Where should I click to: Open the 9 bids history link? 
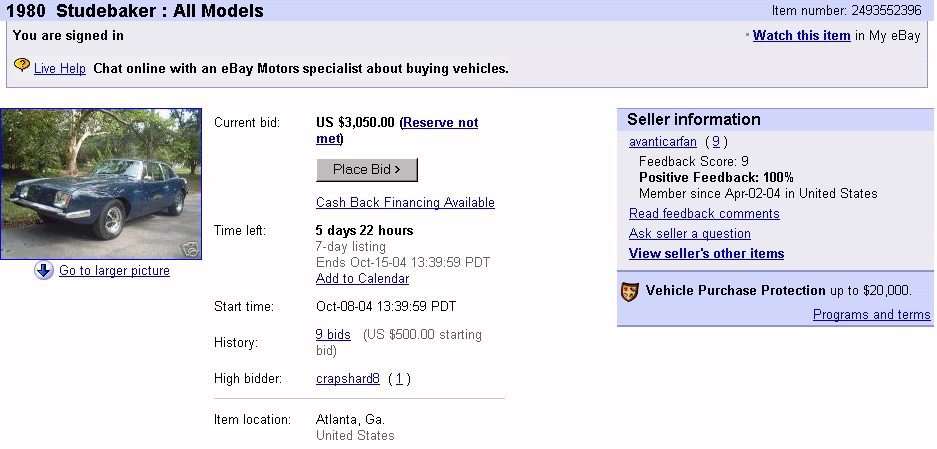tap(333, 335)
